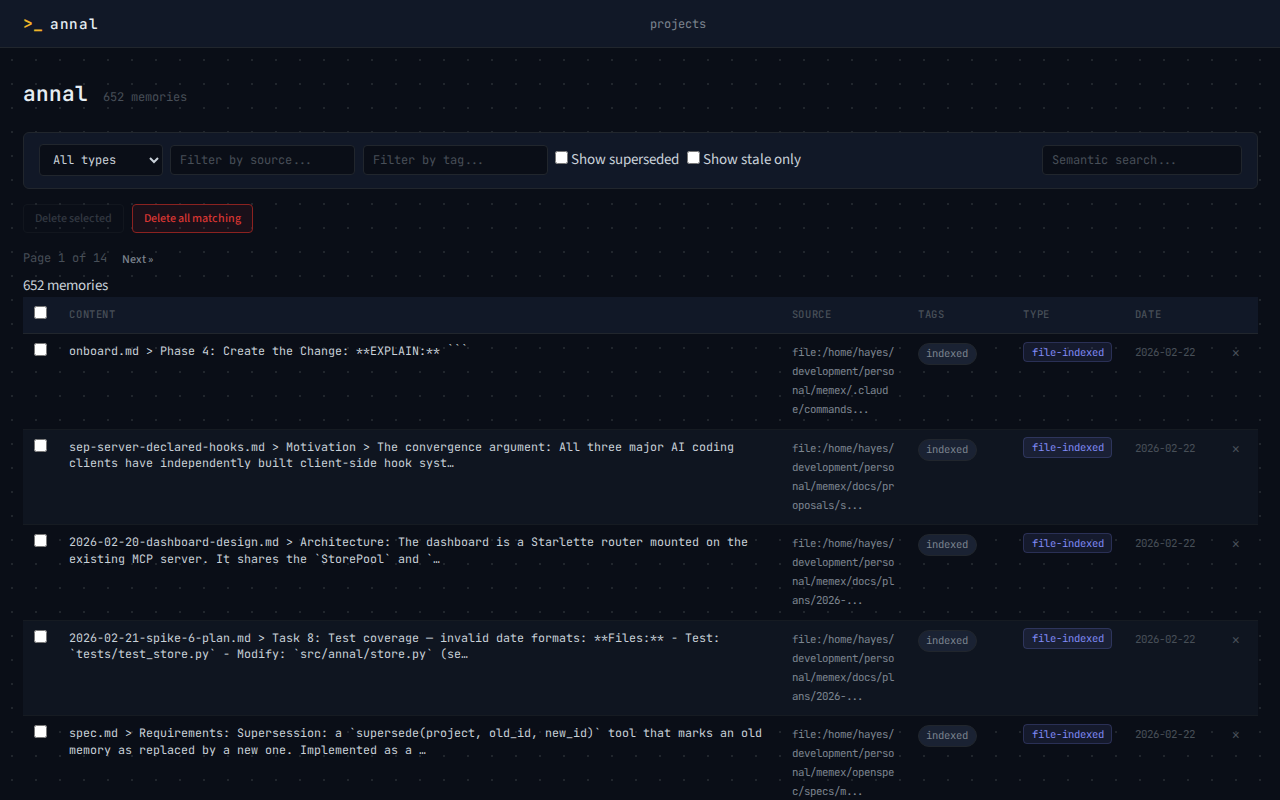Click the Delete selected button
Viewport: 1280px width, 800px height.
pyautogui.click(x=73, y=218)
